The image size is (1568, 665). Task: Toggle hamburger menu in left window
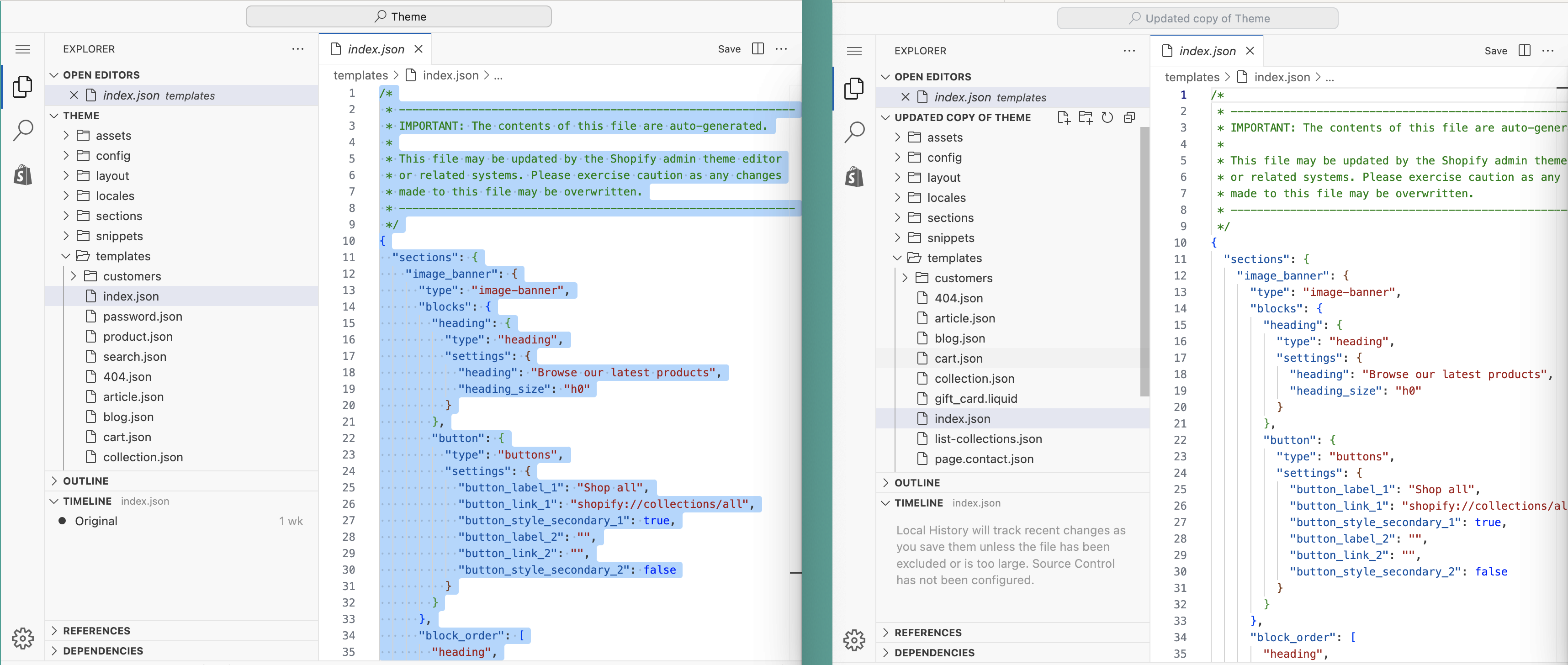click(x=22, y=49)
